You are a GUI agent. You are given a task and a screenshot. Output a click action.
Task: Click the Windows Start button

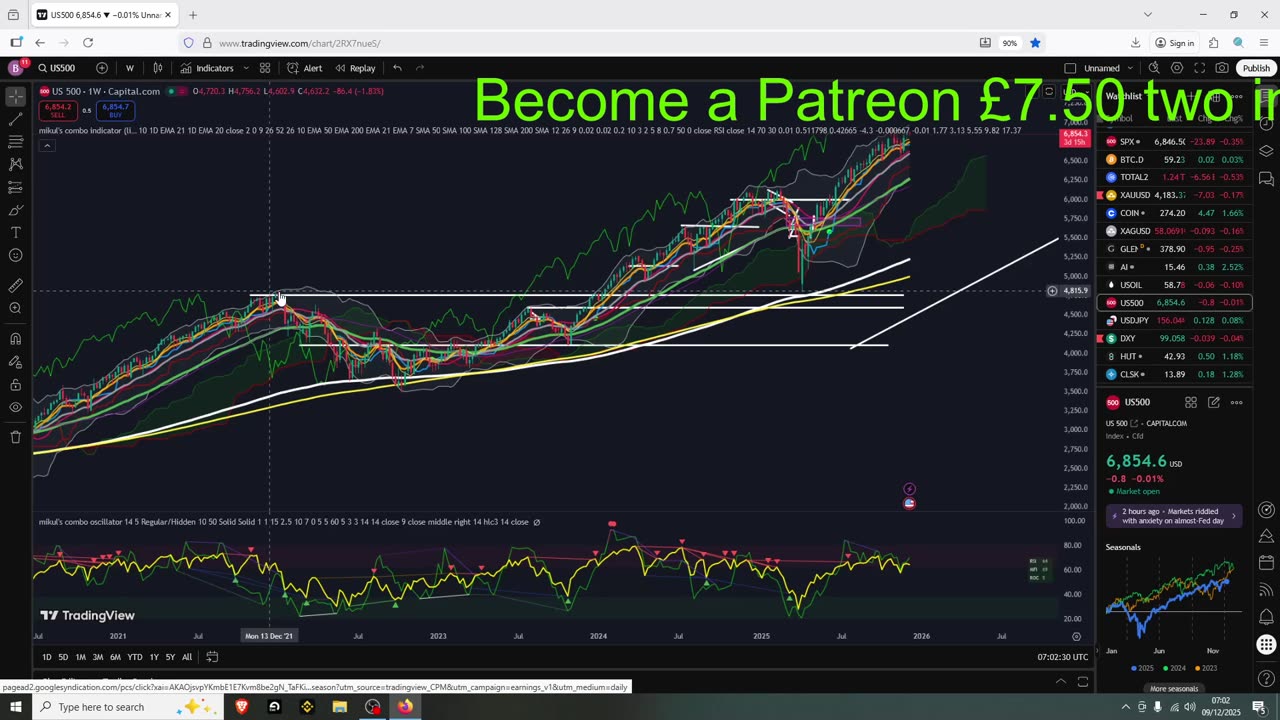pyautogui.click(x=16, y=707)
